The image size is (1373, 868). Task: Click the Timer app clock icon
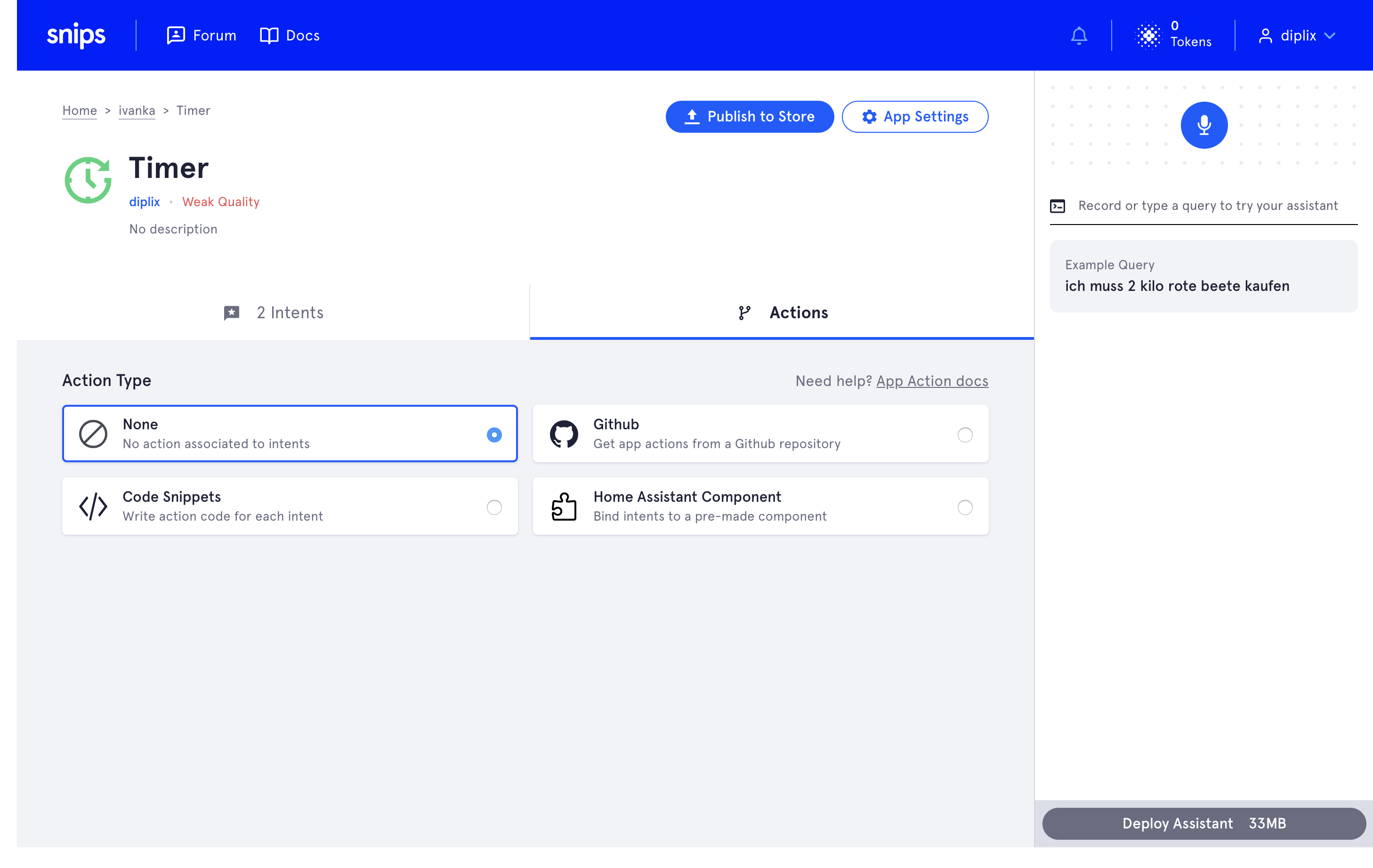click(88, 179)
